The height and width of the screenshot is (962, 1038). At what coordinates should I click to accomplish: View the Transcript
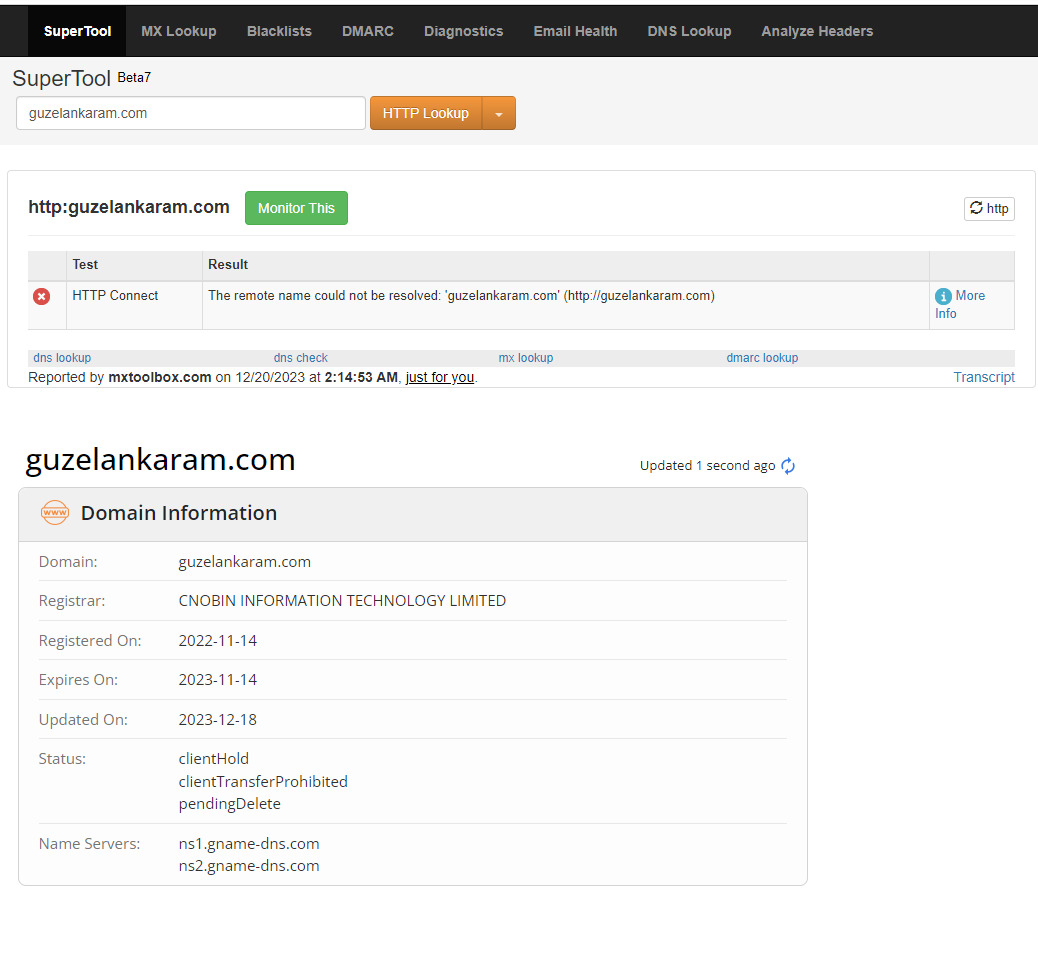tap(984, 377)
